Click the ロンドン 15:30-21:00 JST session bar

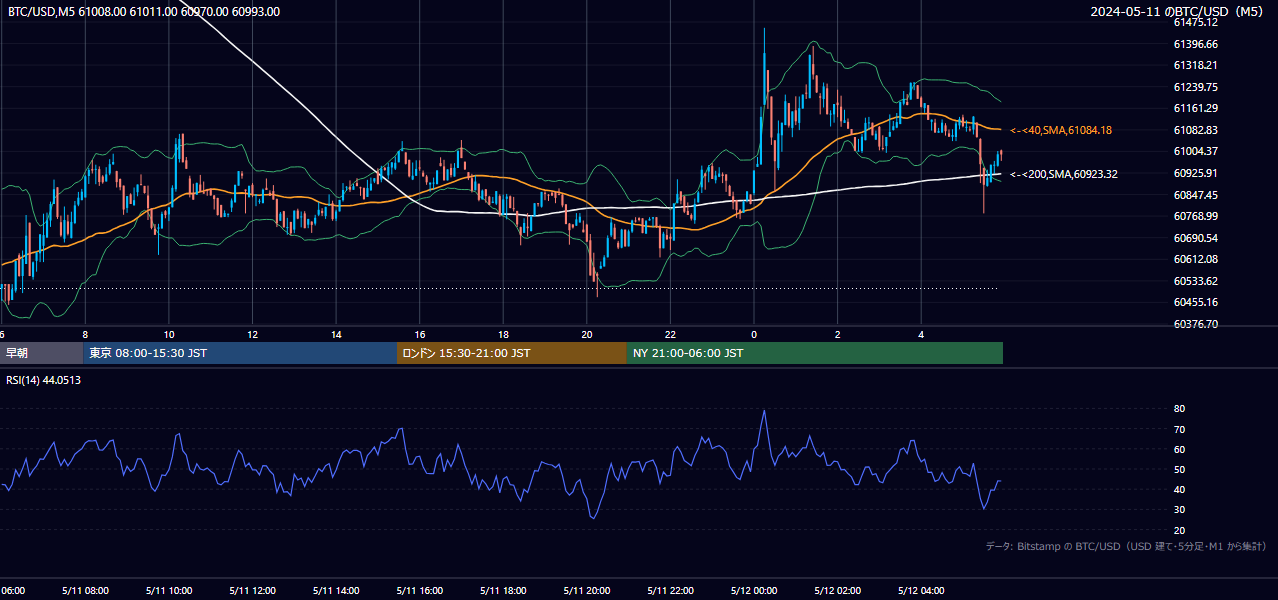[512, 353]
